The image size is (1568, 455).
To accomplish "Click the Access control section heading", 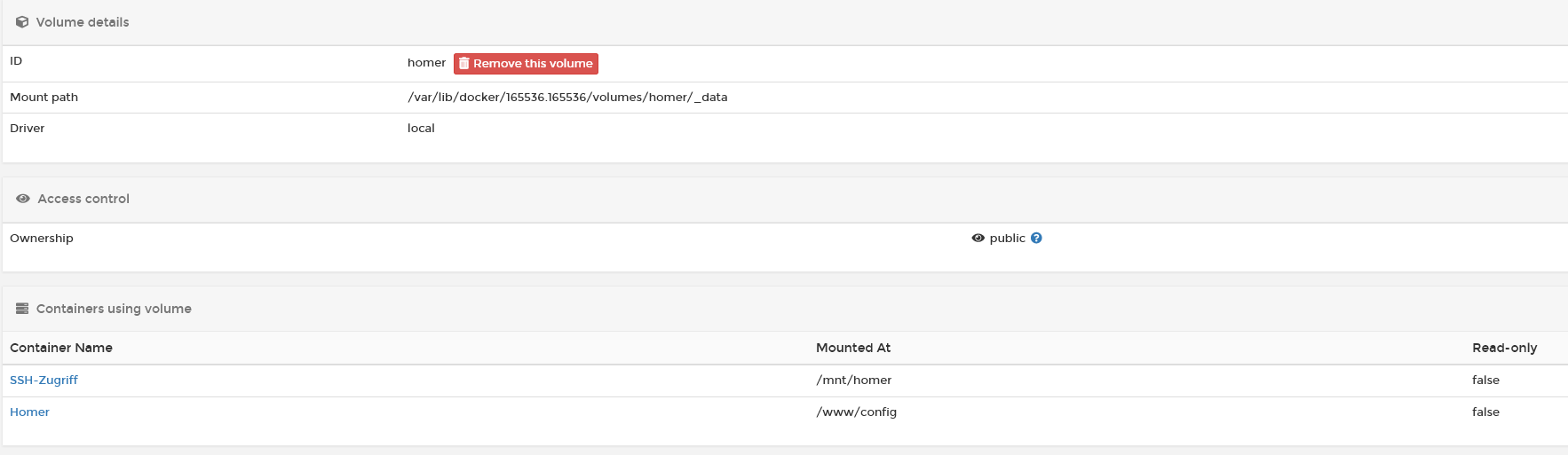I will click(83, 199).
